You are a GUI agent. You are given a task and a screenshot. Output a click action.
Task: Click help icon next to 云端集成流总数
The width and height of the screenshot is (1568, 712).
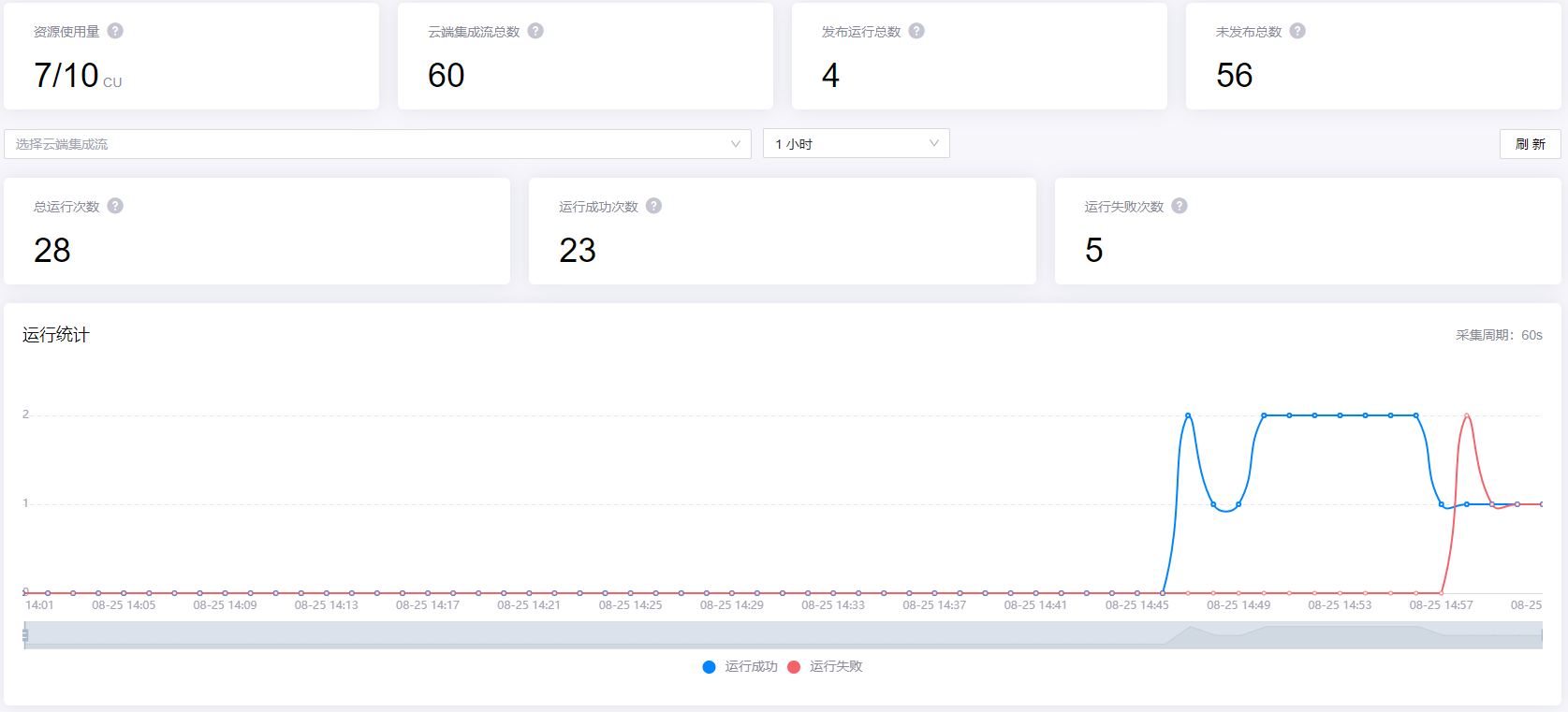click(535, 31)
